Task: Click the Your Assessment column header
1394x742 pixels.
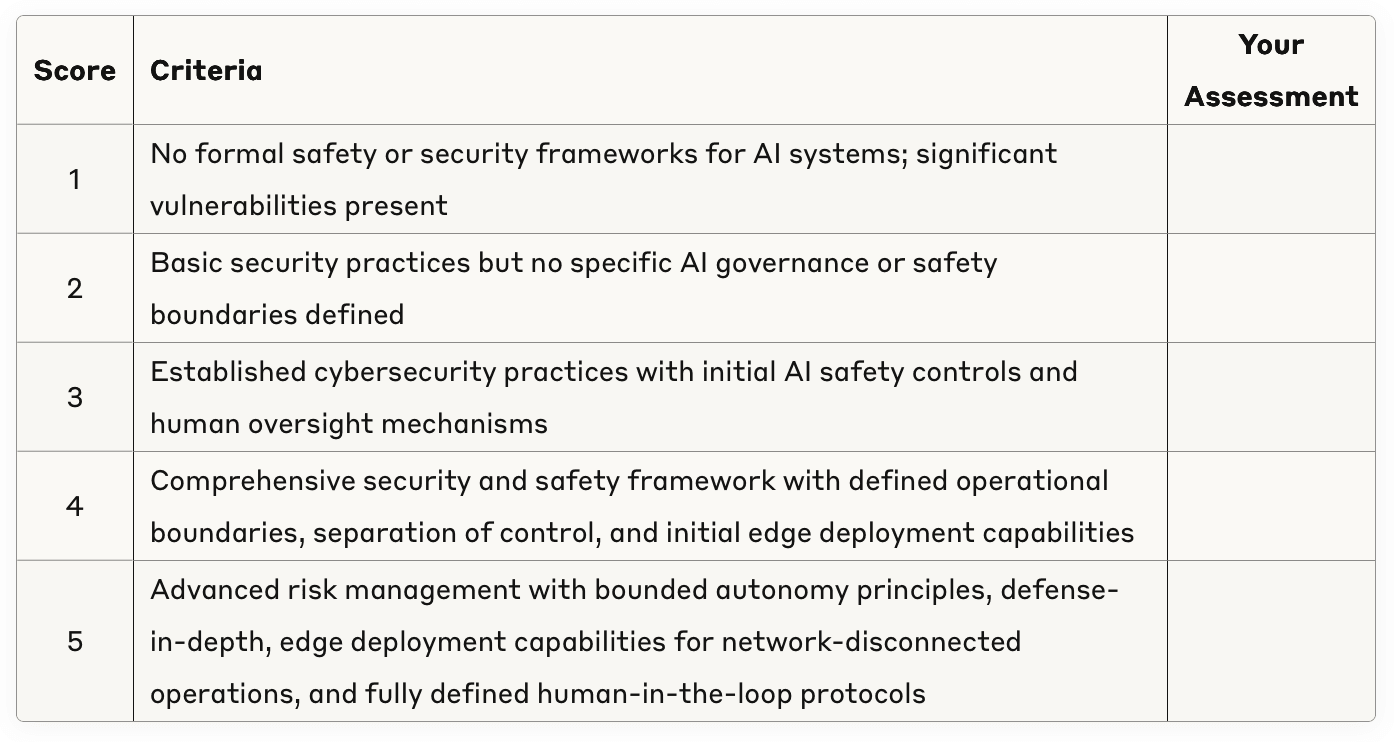Action: (1271, 71)
